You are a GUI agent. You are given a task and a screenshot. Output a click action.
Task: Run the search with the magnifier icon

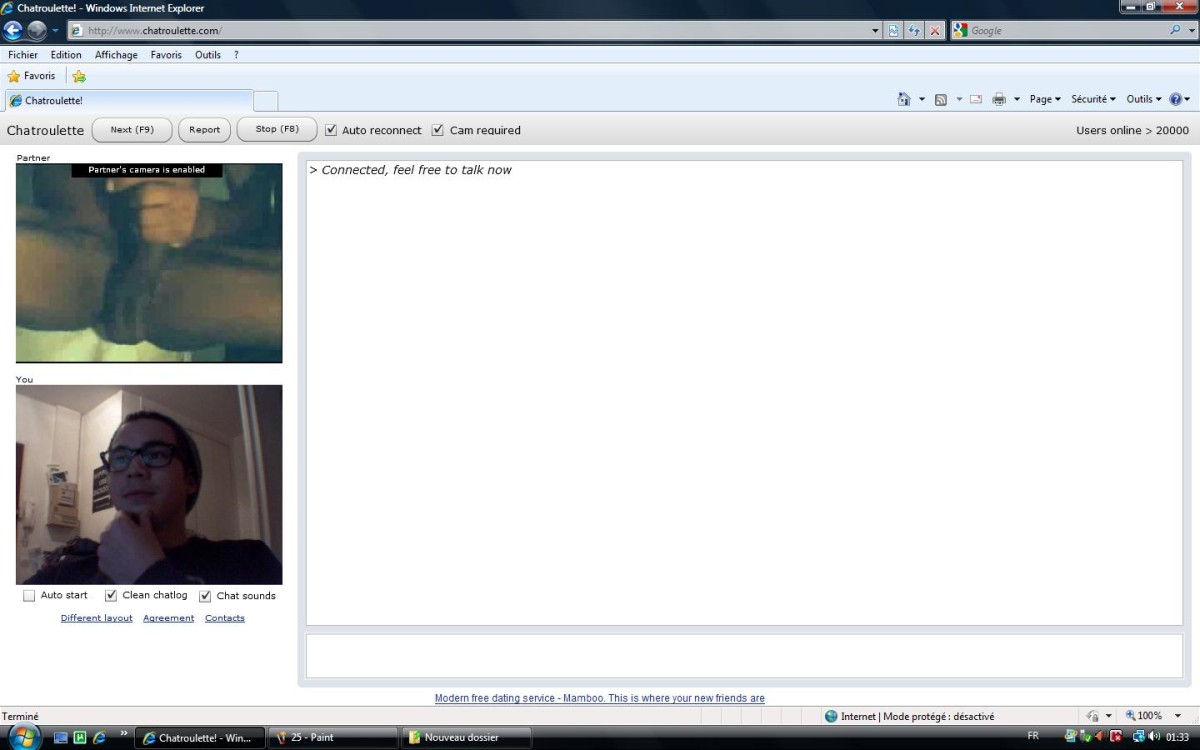click(x=1175, y=31)
